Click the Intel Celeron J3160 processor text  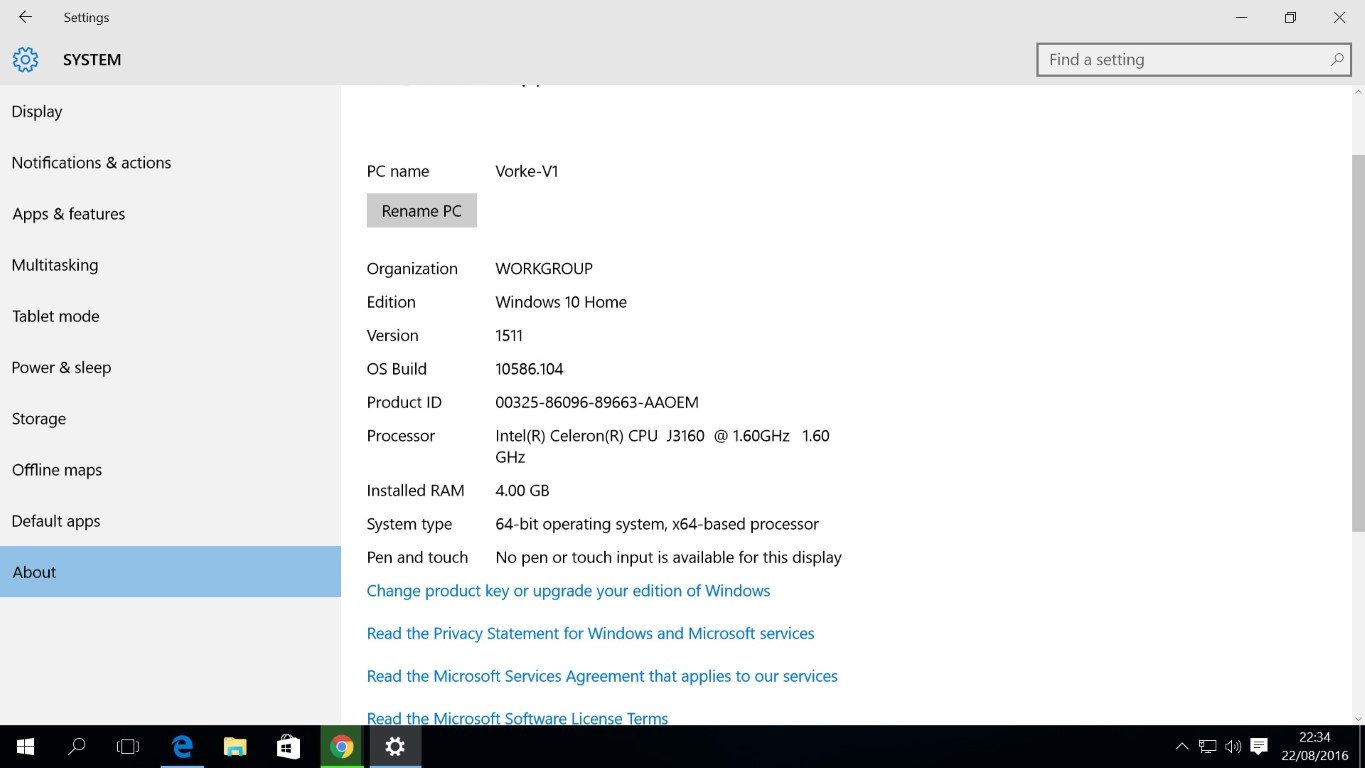[662, 446]
